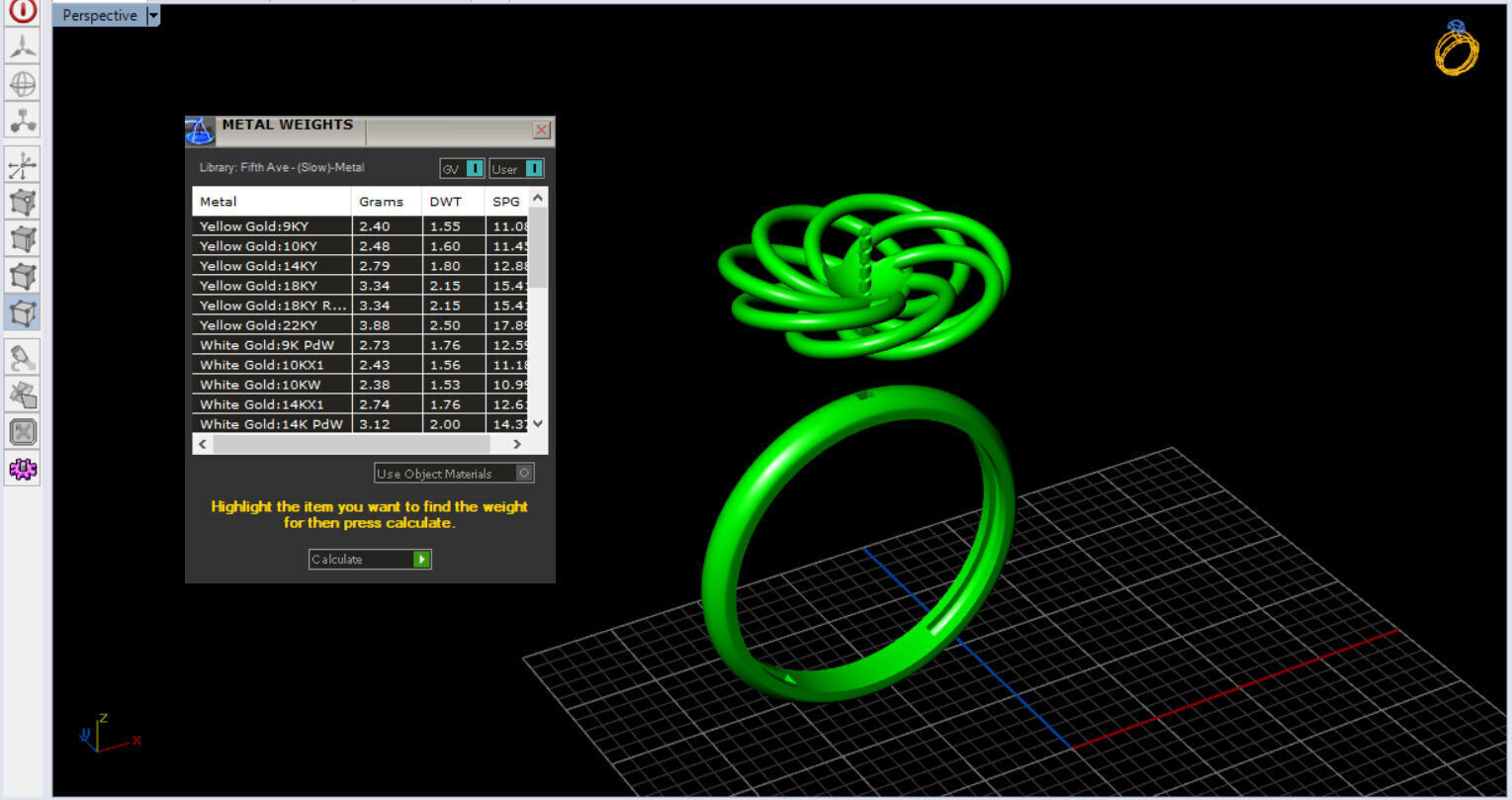Select the White Gold:9K PdW row
The height and width of the screenshot is (800, 1512).
pos(361,345)
